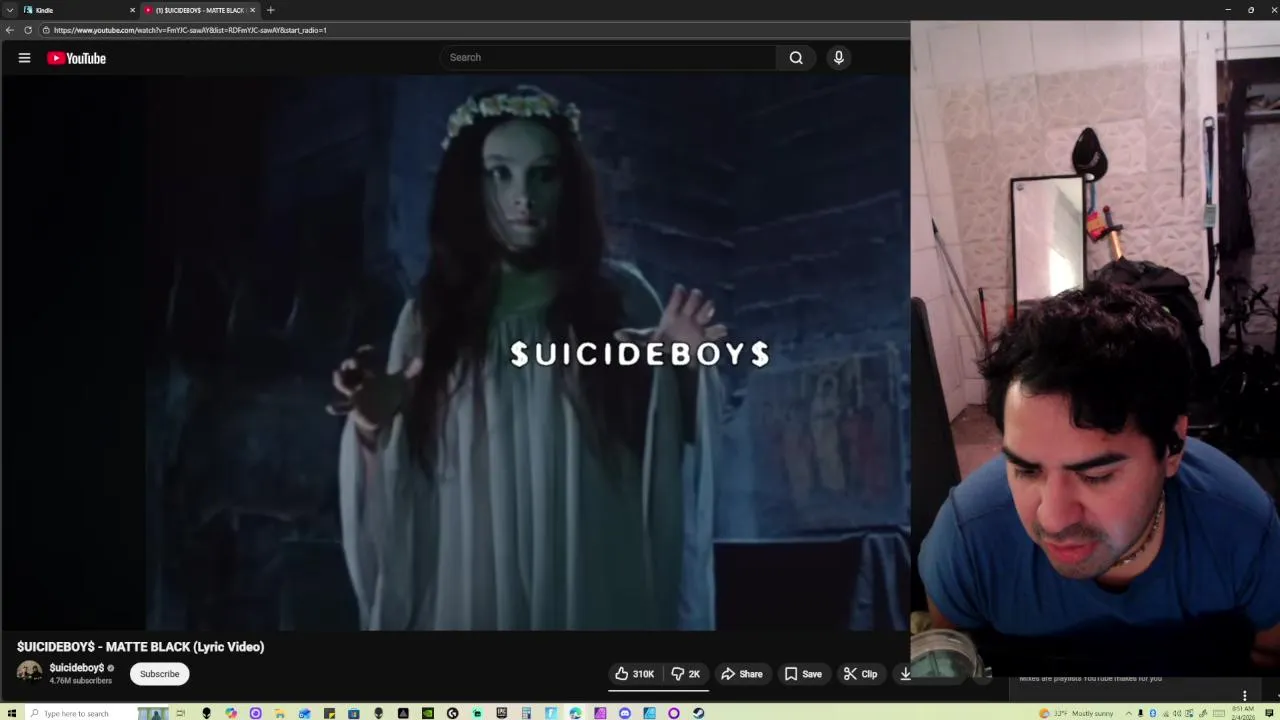Share the MATTE BLACK video

[742, 674]
